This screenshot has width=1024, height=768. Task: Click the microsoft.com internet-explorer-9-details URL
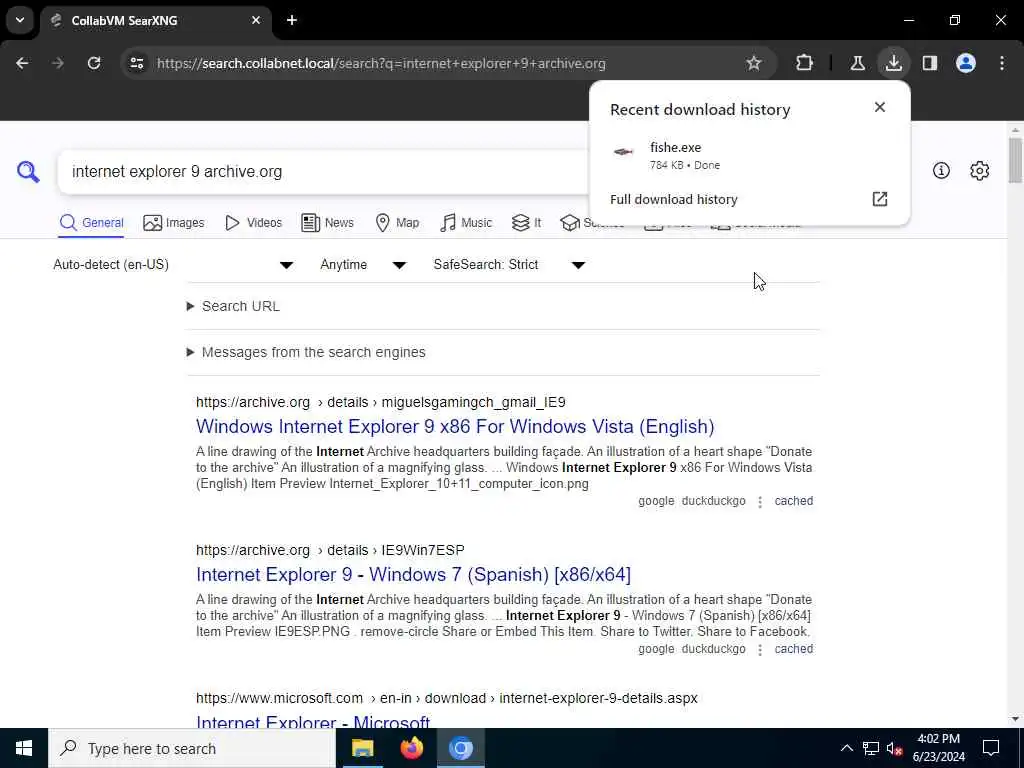447,698
